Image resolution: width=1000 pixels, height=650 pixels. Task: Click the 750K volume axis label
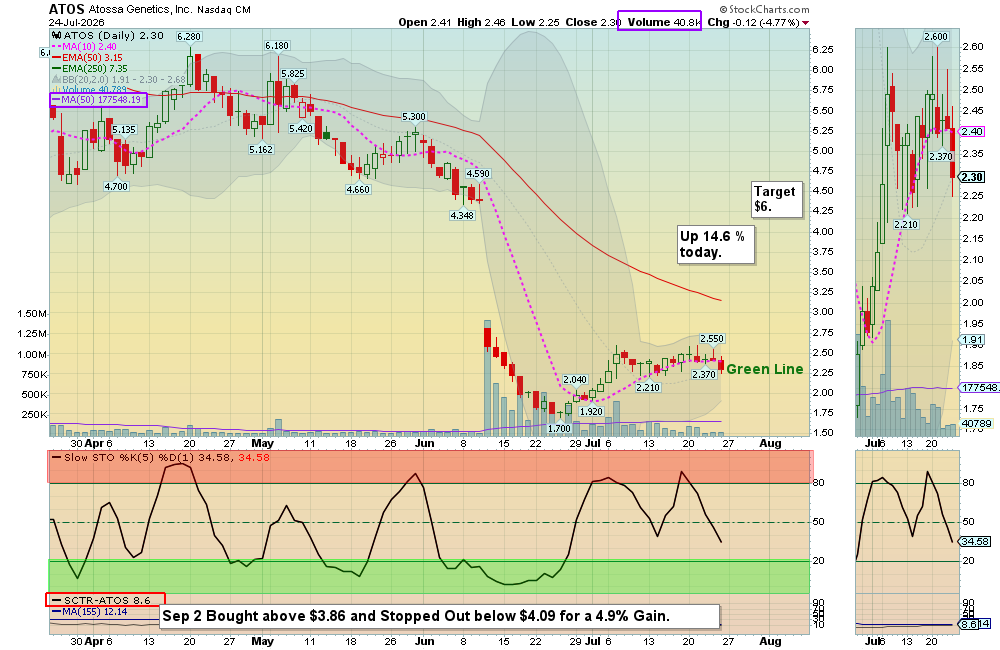[x=34, y=374]
